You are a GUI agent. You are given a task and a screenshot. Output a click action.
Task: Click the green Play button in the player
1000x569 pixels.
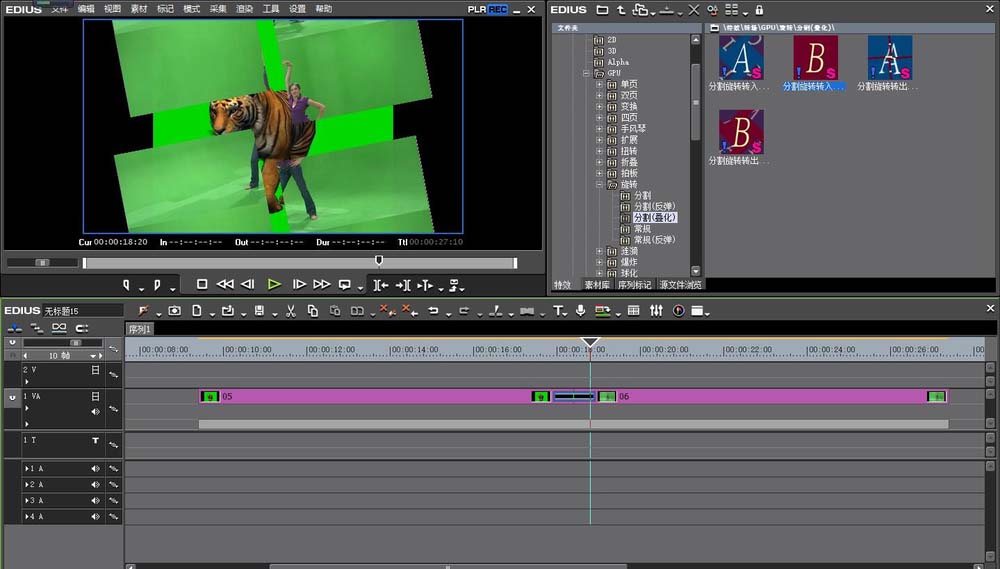(x=274, y=285)
